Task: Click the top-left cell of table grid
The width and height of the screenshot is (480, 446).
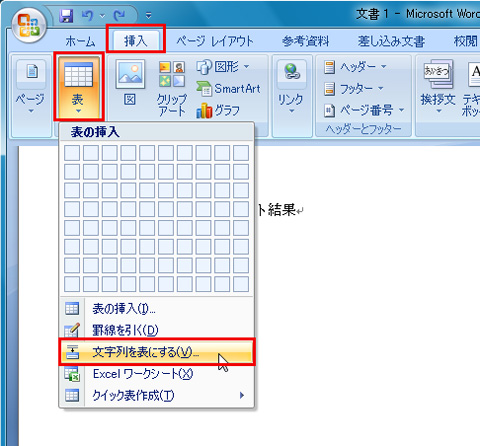Action: click(x=72, y=153)
